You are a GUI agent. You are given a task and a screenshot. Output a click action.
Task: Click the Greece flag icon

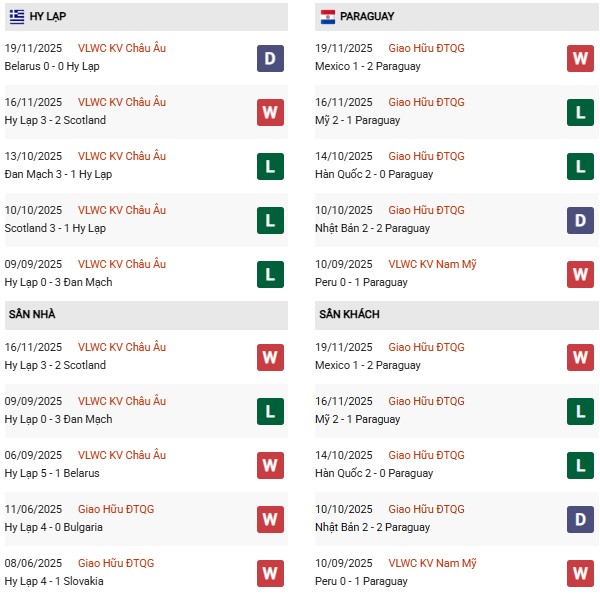[x=18, y=17]
